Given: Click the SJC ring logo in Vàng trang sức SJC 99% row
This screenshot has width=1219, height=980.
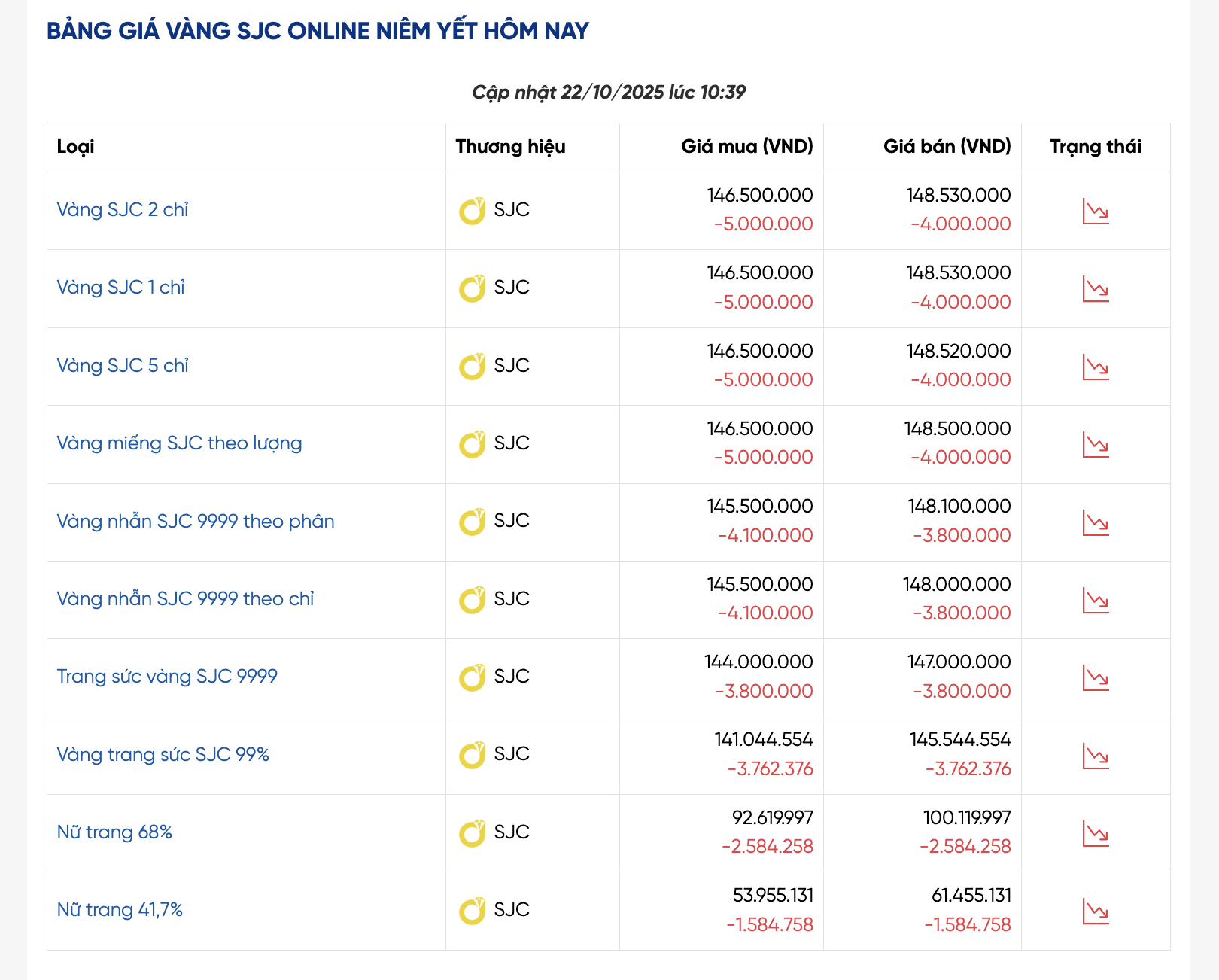Looking at the screenshot, I should [x=473, y=755].
